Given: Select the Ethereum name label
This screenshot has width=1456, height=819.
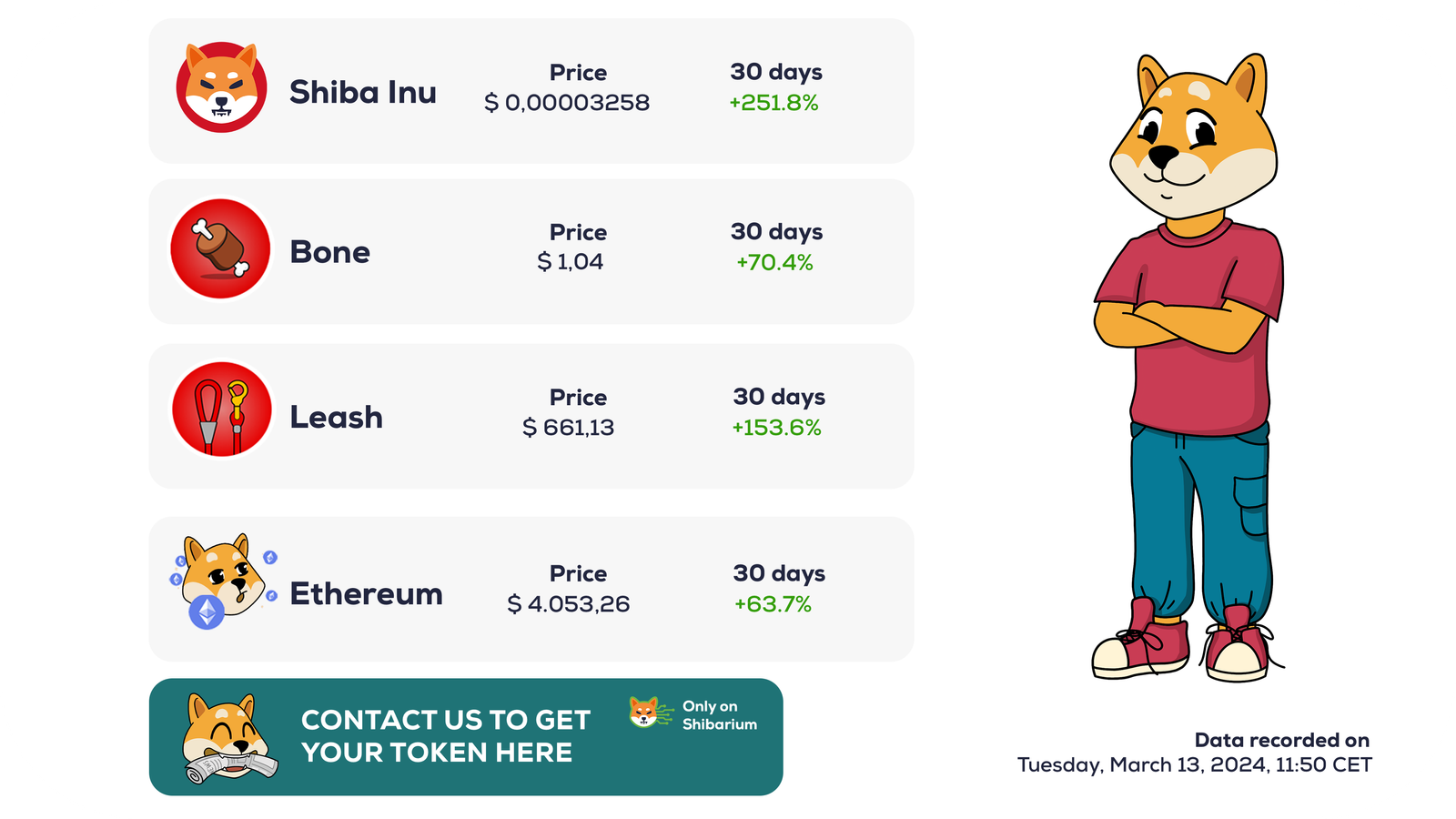Looking at the screenshot, I should (x=366, y=593).
